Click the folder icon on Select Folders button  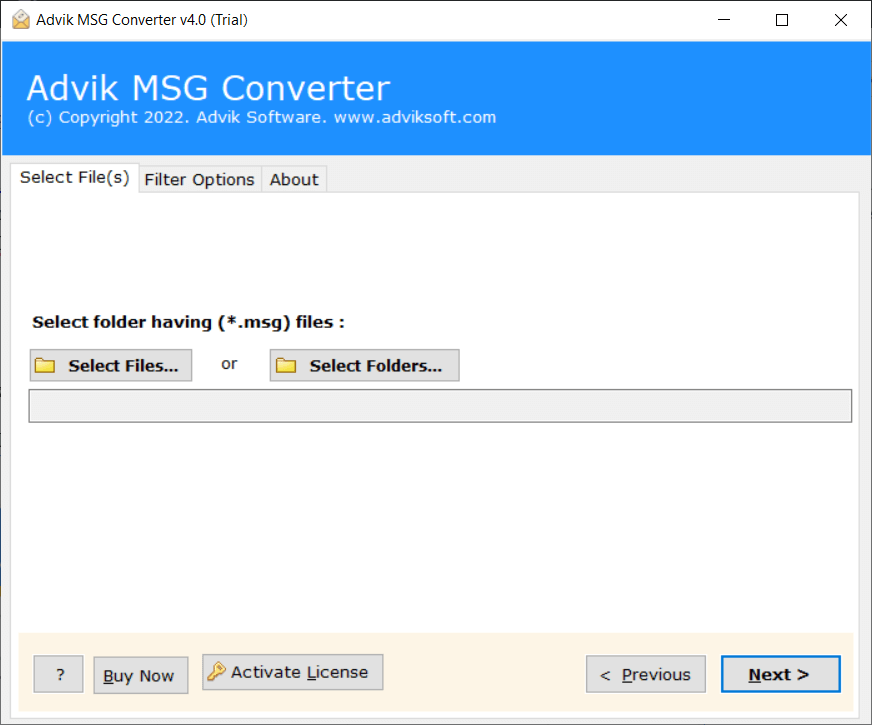click(x=286, y=365)
